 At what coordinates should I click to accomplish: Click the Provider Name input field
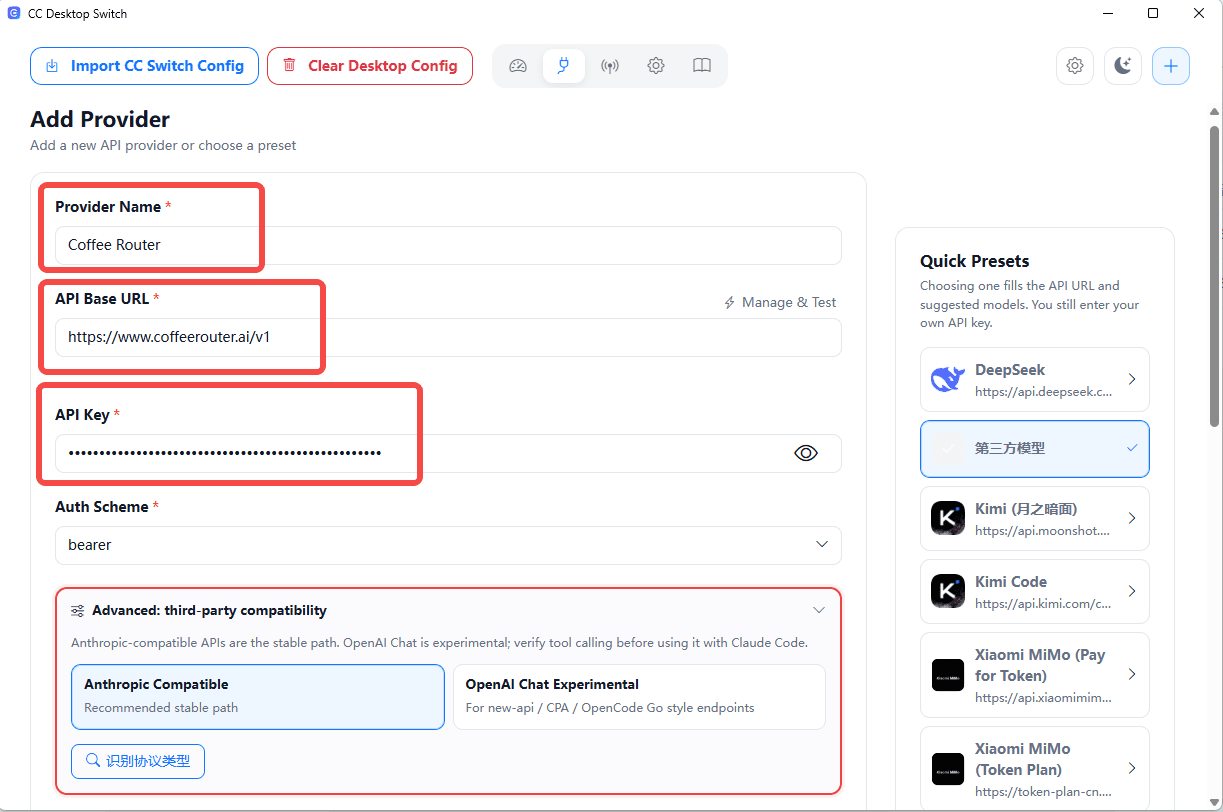pyautogui.click(x=448, y=245)
